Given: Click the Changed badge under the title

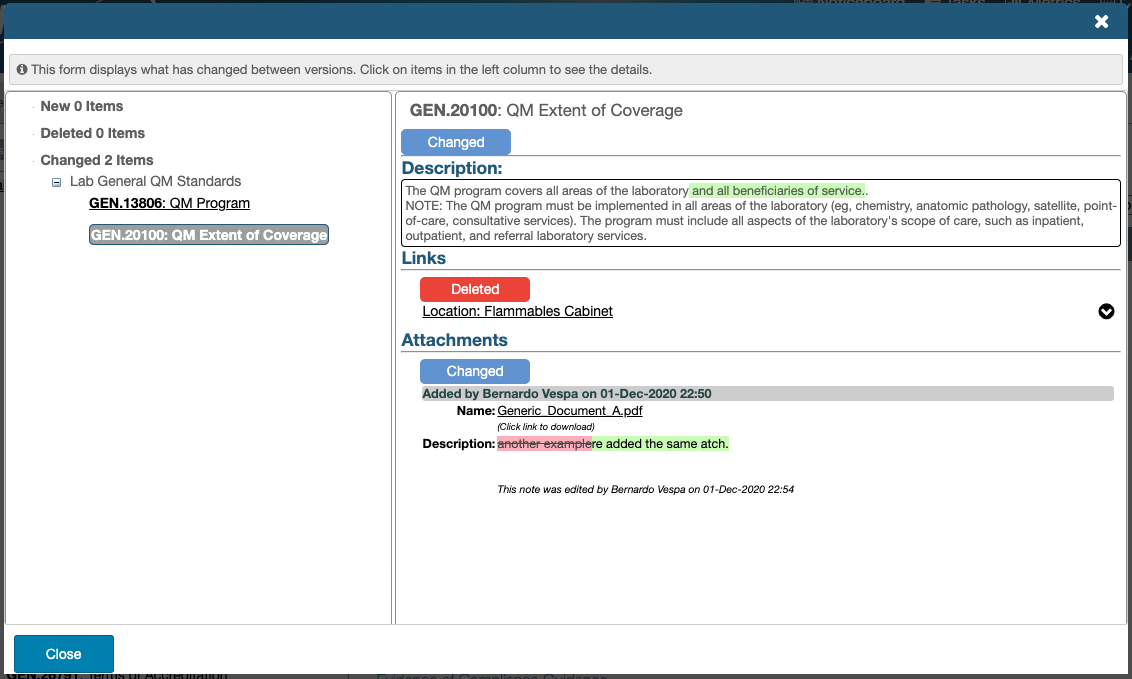Looking at the screenshot, I should tap(456, 142).
